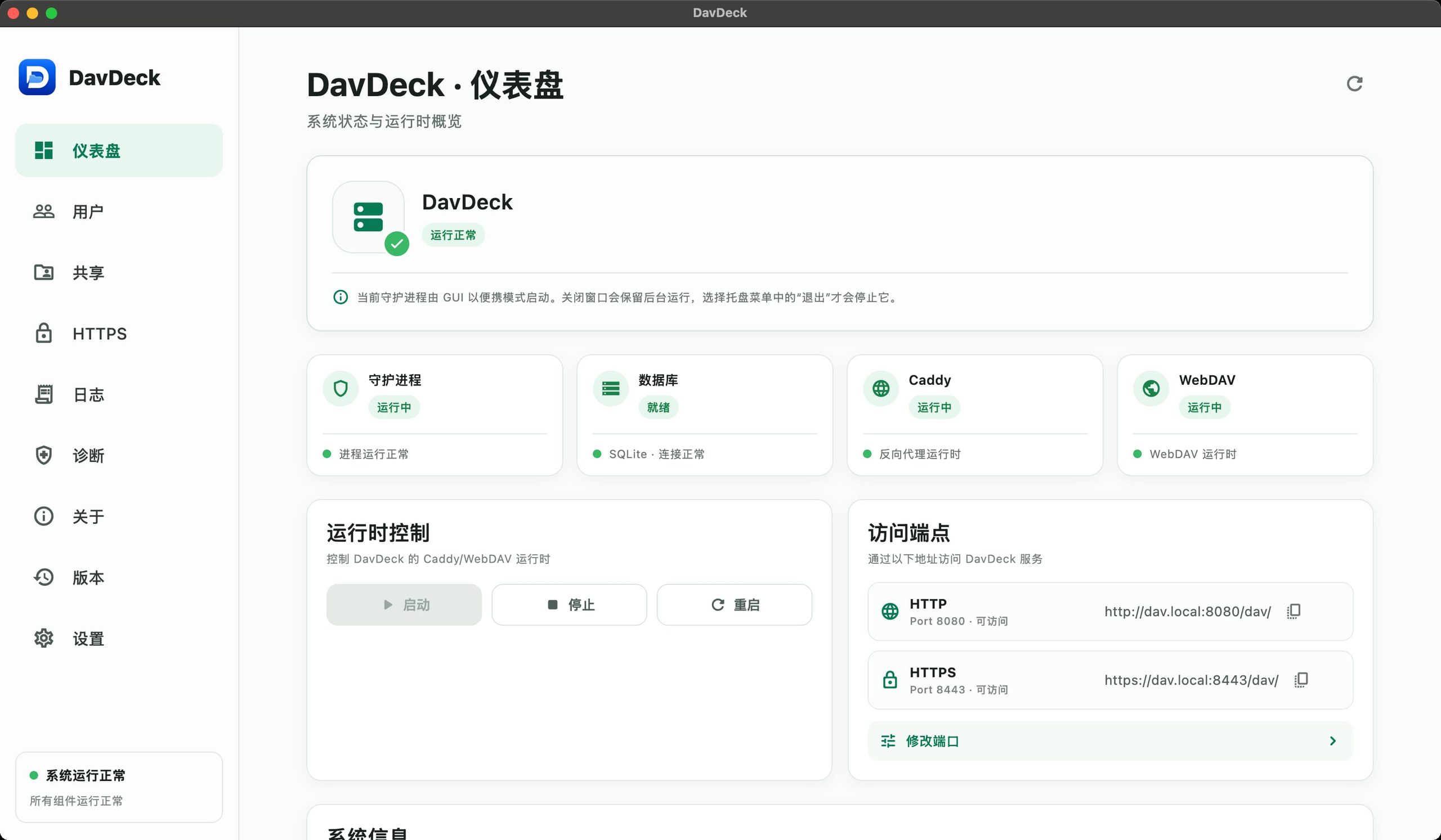Click the heading 访问端点
The image size is (1441, 840).
[x=909, y=533]
